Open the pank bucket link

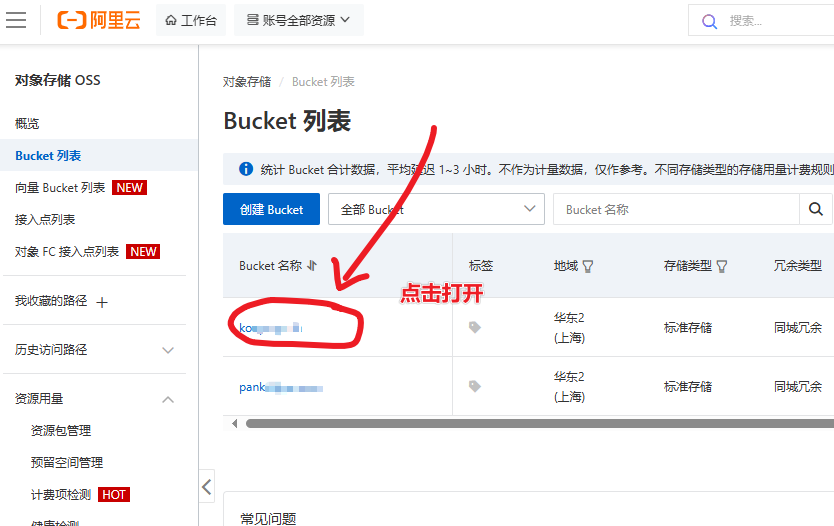click(x=280, y=387)
